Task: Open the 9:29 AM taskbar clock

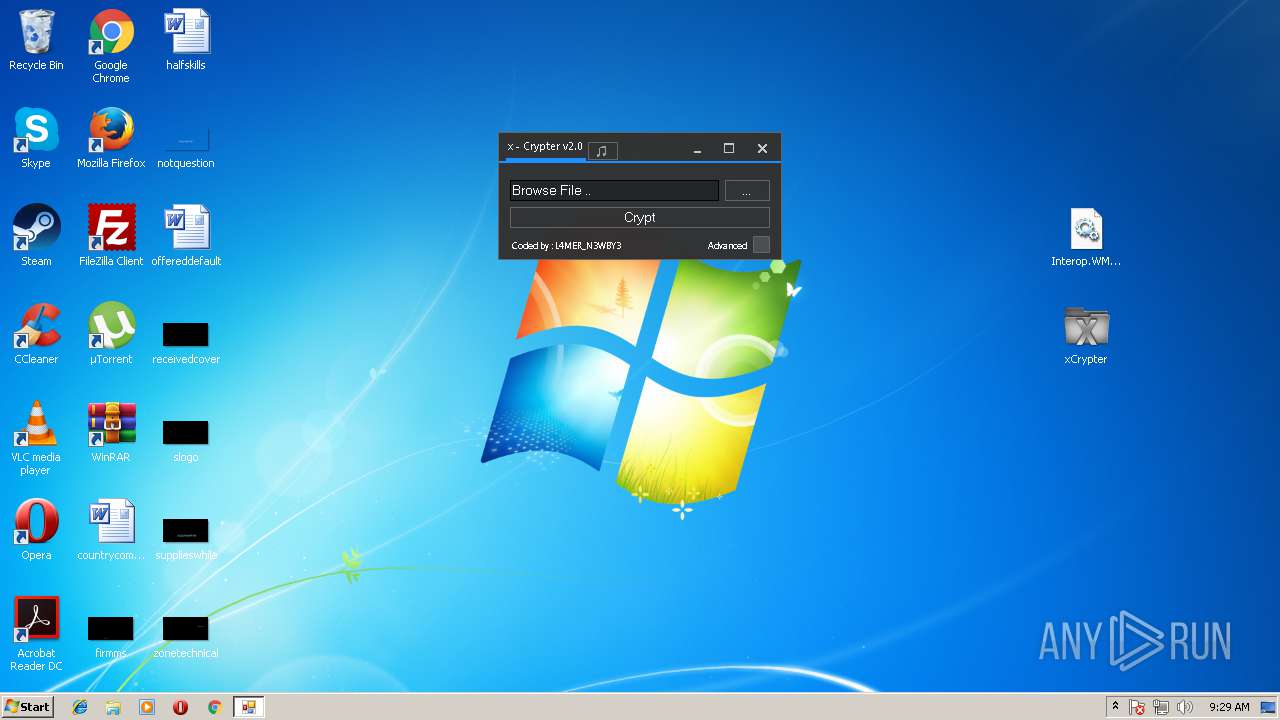Action: (1229, 707)
